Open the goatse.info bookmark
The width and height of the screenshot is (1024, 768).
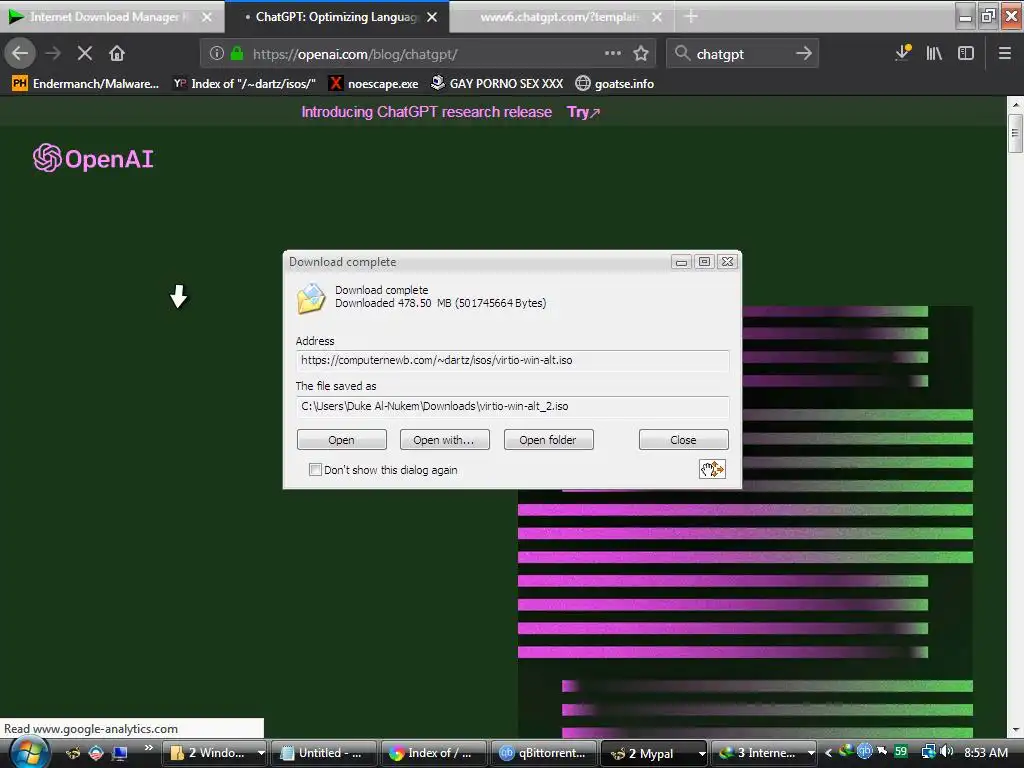tap(615, 84)
